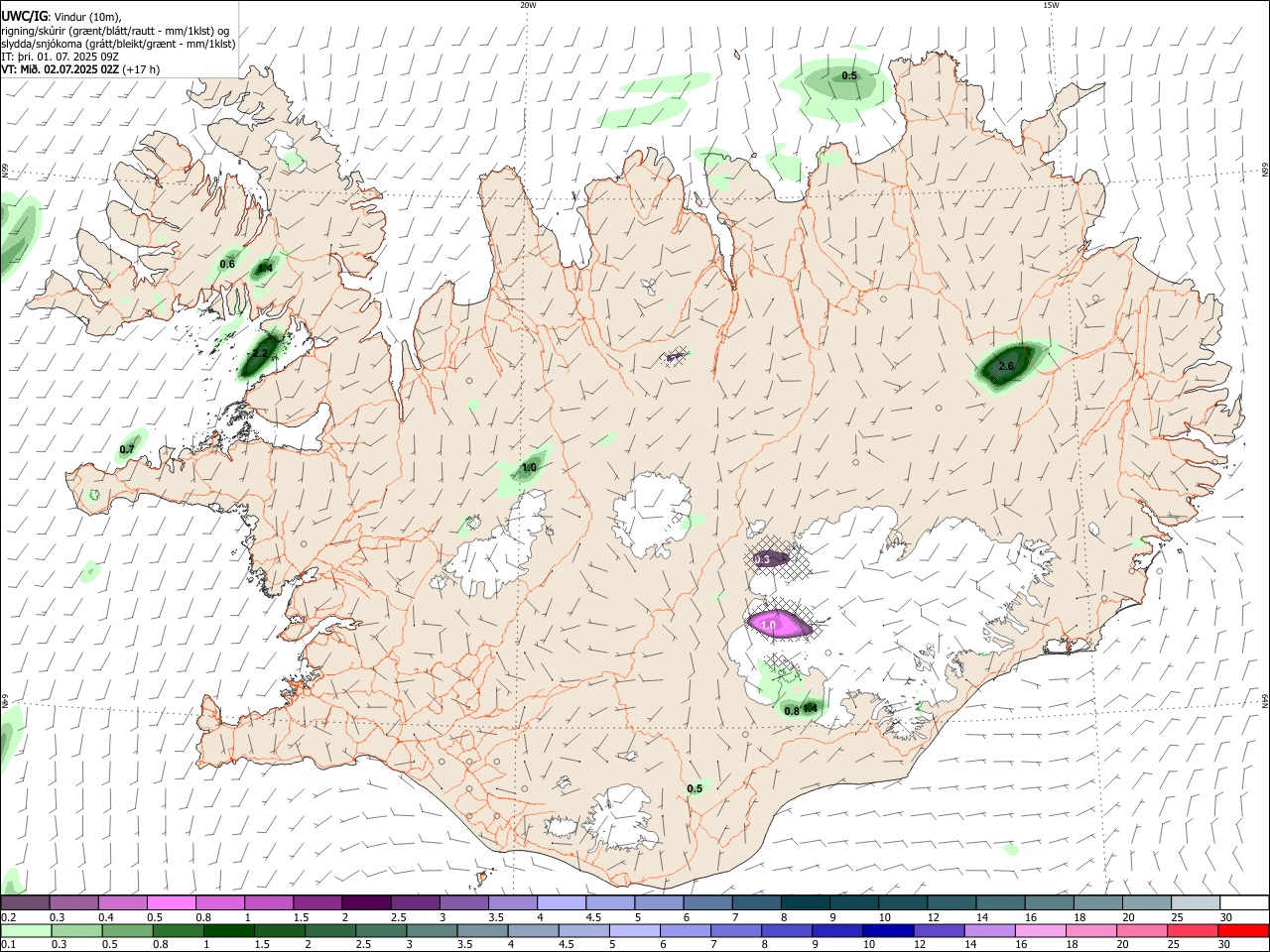Image resolution: width=1270 pixels, height=952 pixels.
Task: Click the green 1.0 rain label west of centre
Action: pos(529,468)
